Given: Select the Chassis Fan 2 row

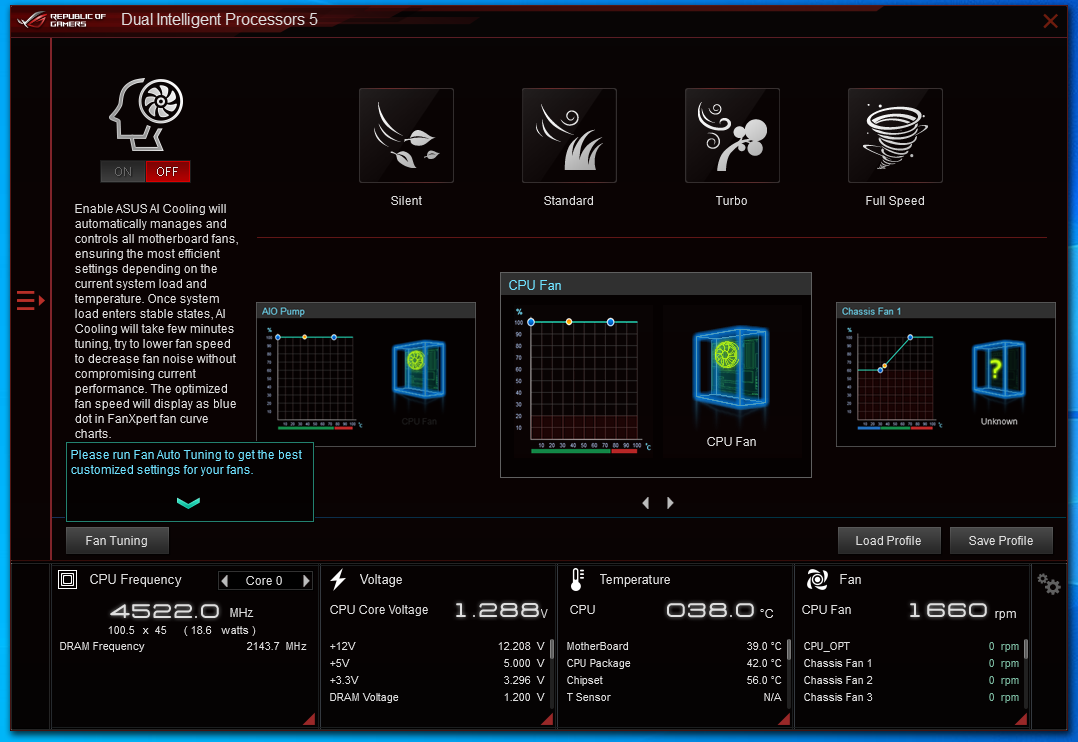Looking at the screenshot, I should 911,680.
